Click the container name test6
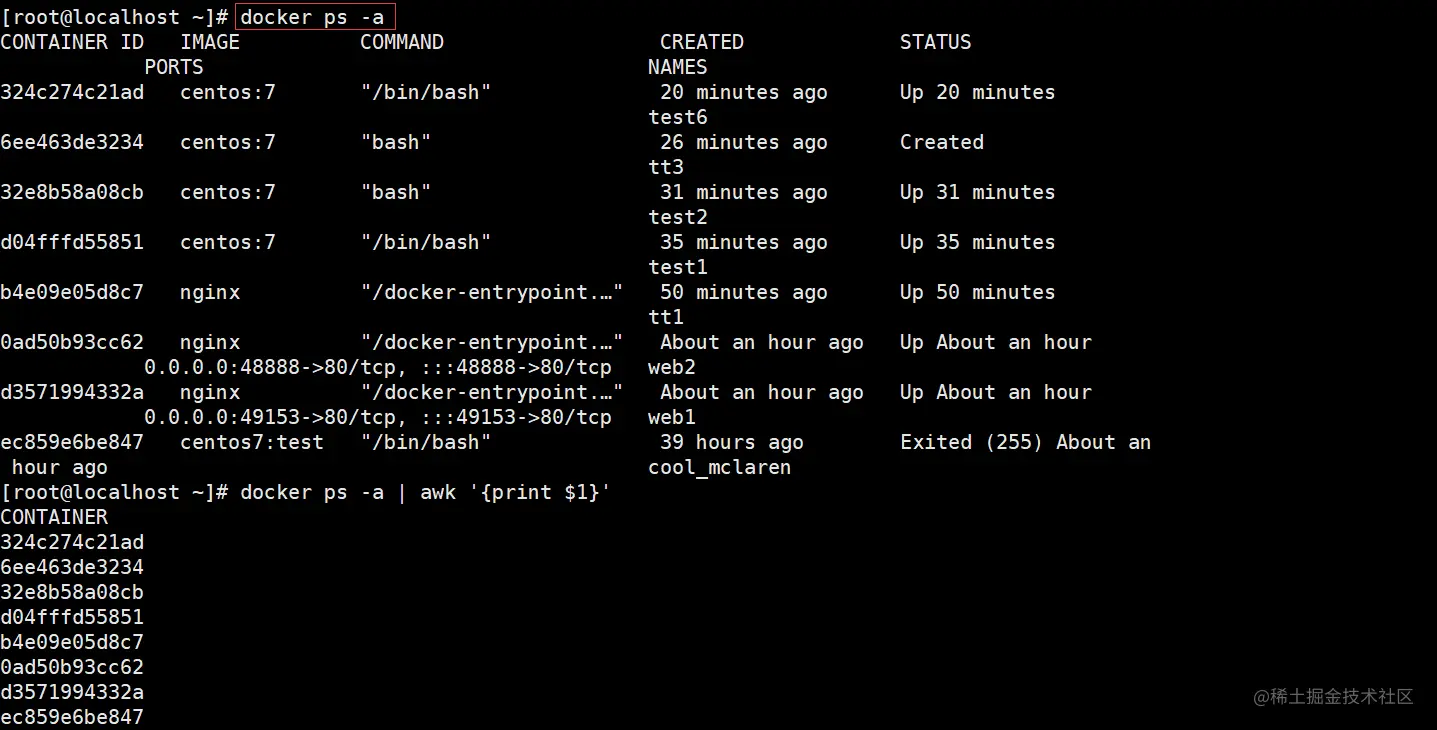This screenshot has height=730, width=1437. [678, 117]
